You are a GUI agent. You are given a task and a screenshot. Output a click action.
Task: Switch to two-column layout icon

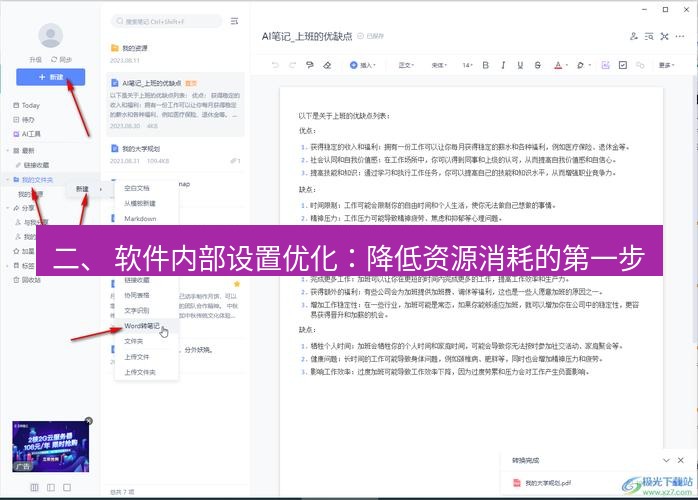point(51,488)
